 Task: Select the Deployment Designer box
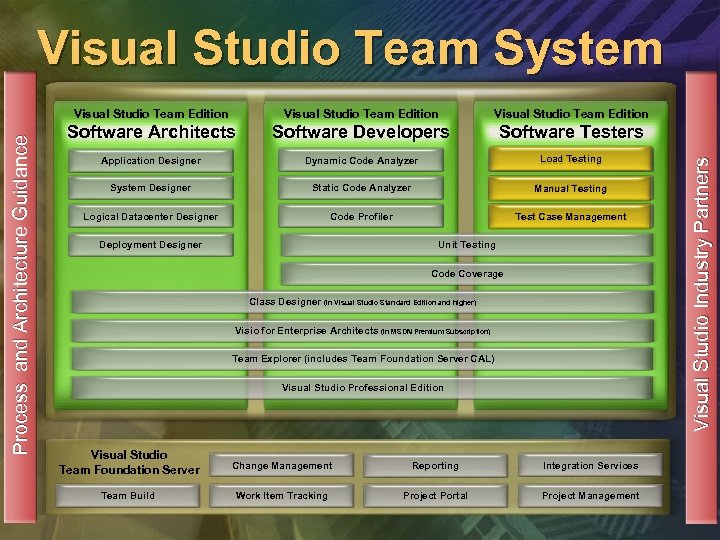pos(151,245)
